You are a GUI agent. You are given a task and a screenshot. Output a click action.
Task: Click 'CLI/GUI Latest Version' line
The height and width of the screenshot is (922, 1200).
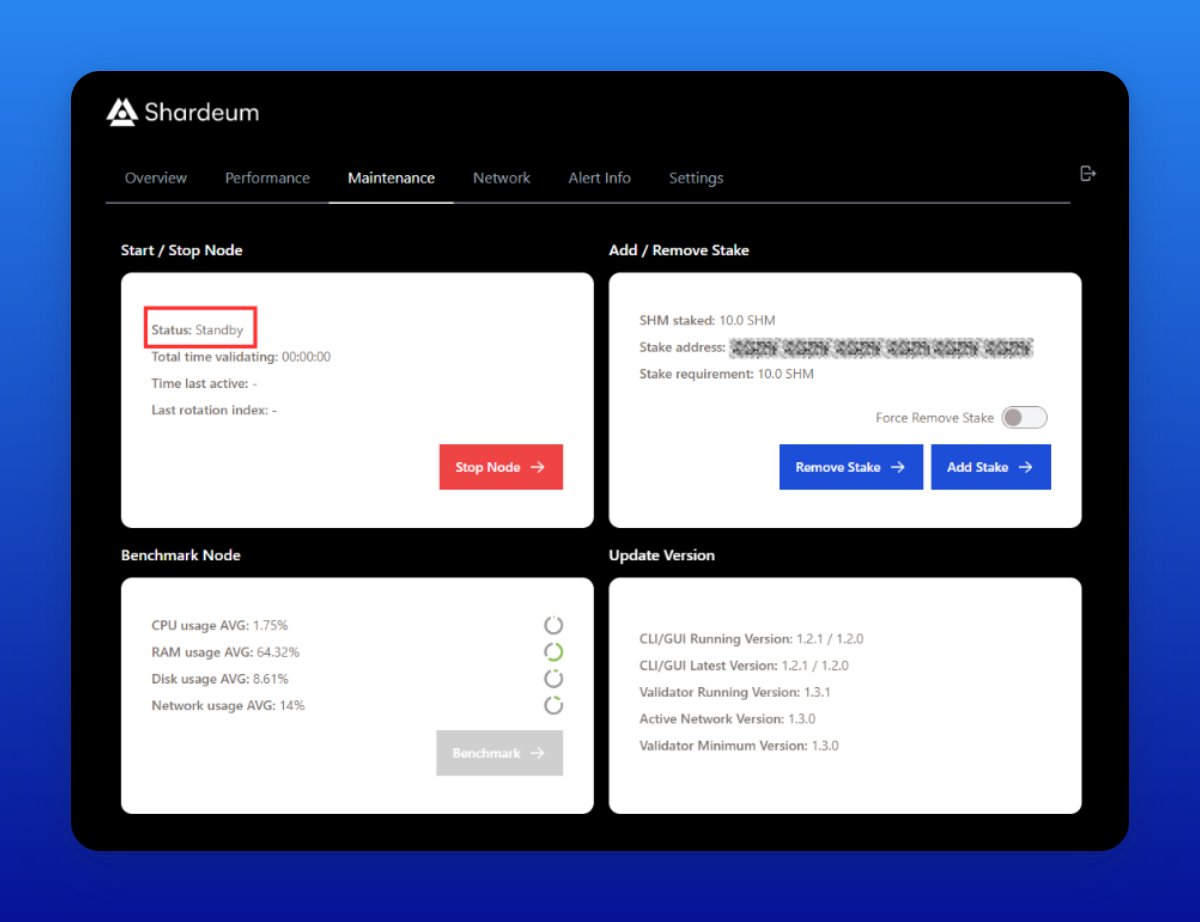tap(744, 666)
